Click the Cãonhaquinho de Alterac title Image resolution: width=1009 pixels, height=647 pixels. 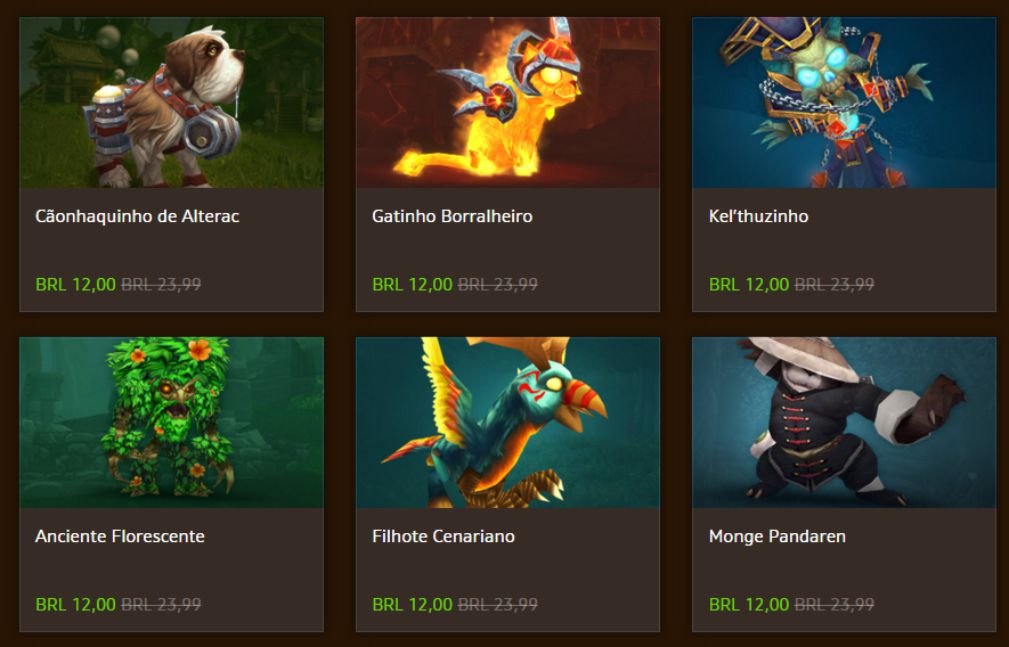pyautogui.click(x=137, y=216)
